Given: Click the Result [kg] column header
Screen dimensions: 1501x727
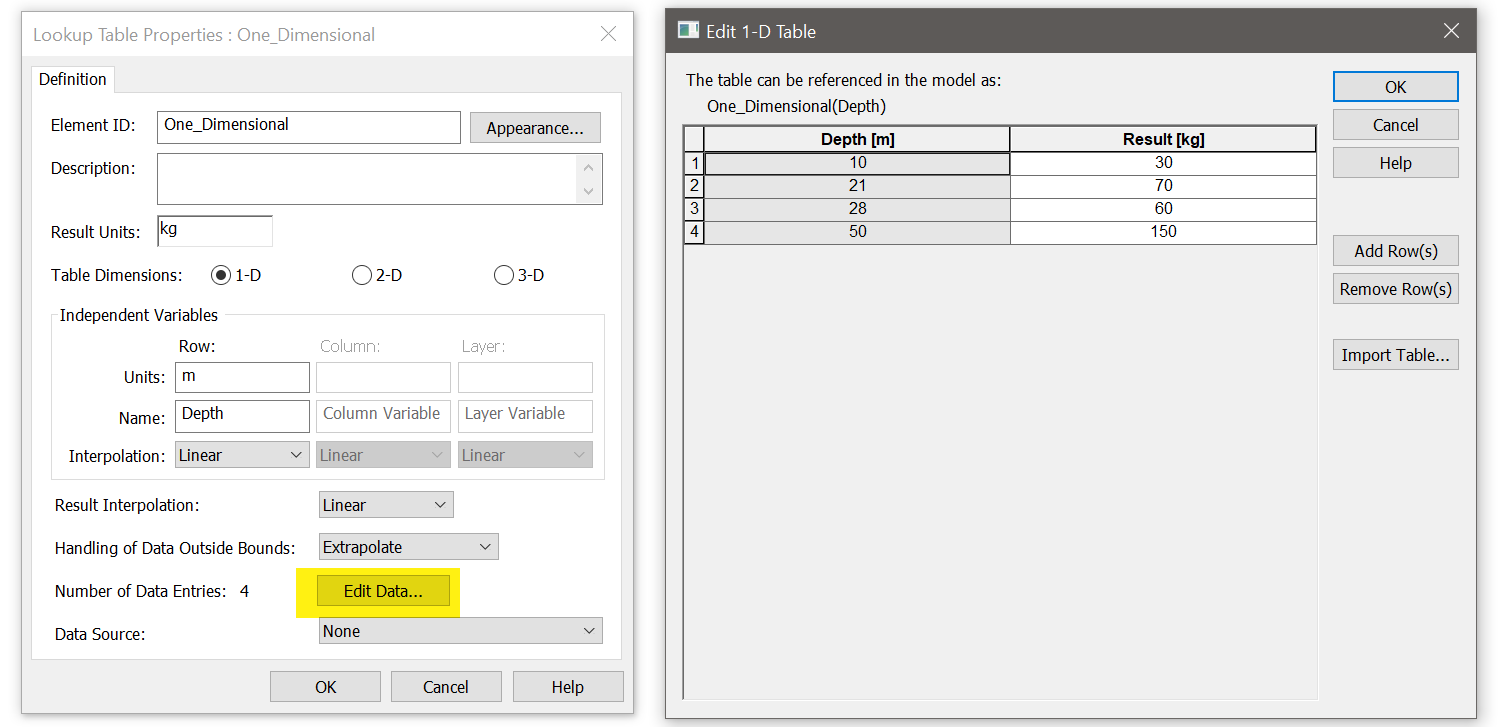Looking at the screenshot, I should point(1163,139).
